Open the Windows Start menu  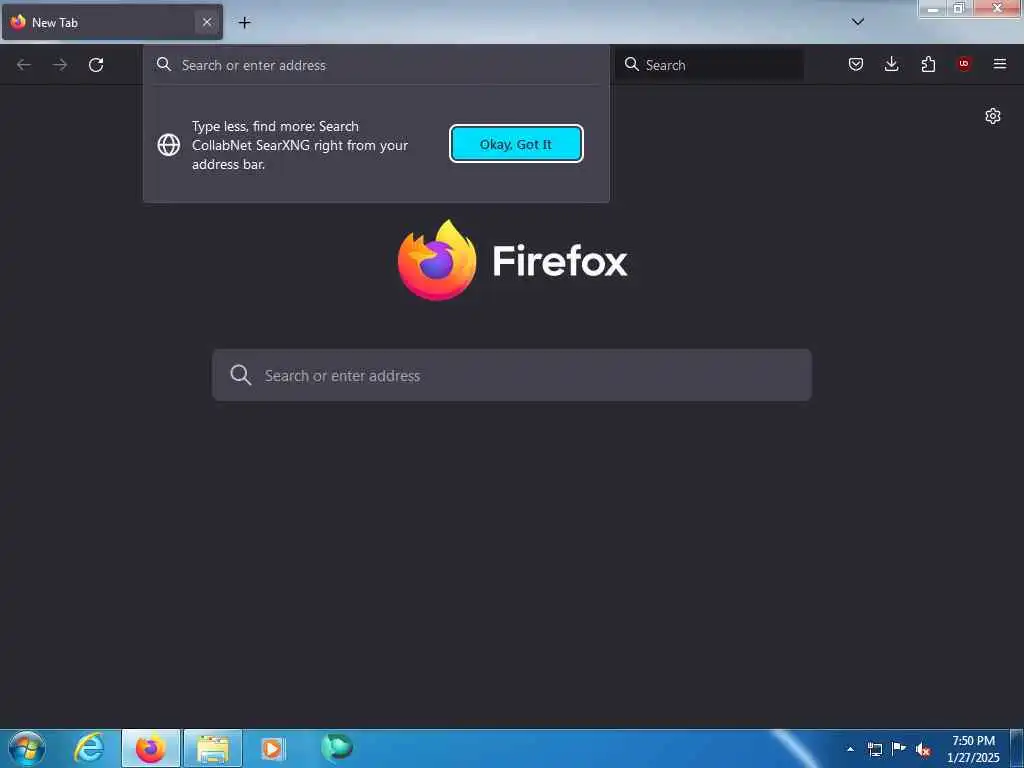[x=27, y=748]
